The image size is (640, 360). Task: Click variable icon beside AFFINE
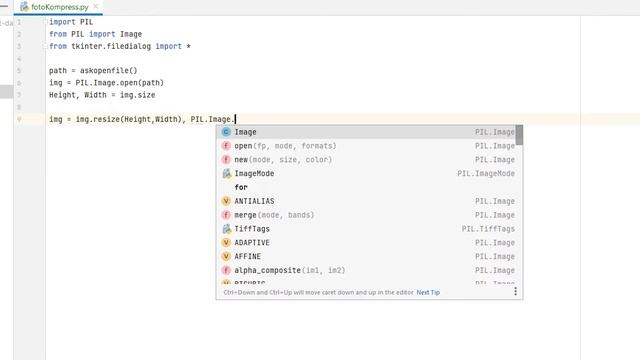click(226, 257)
